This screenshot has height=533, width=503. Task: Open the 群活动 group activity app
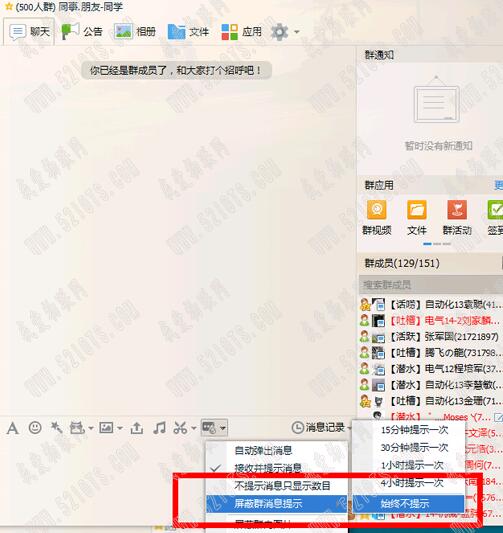pos(457,218)
